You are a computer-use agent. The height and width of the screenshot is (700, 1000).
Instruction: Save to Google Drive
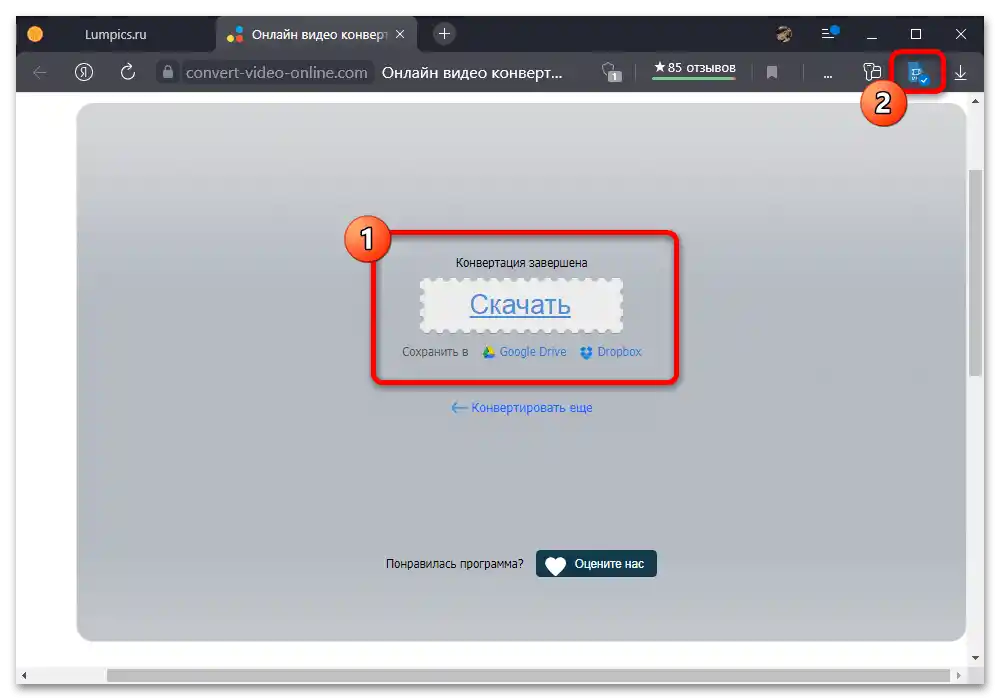[x=524, y=352]
